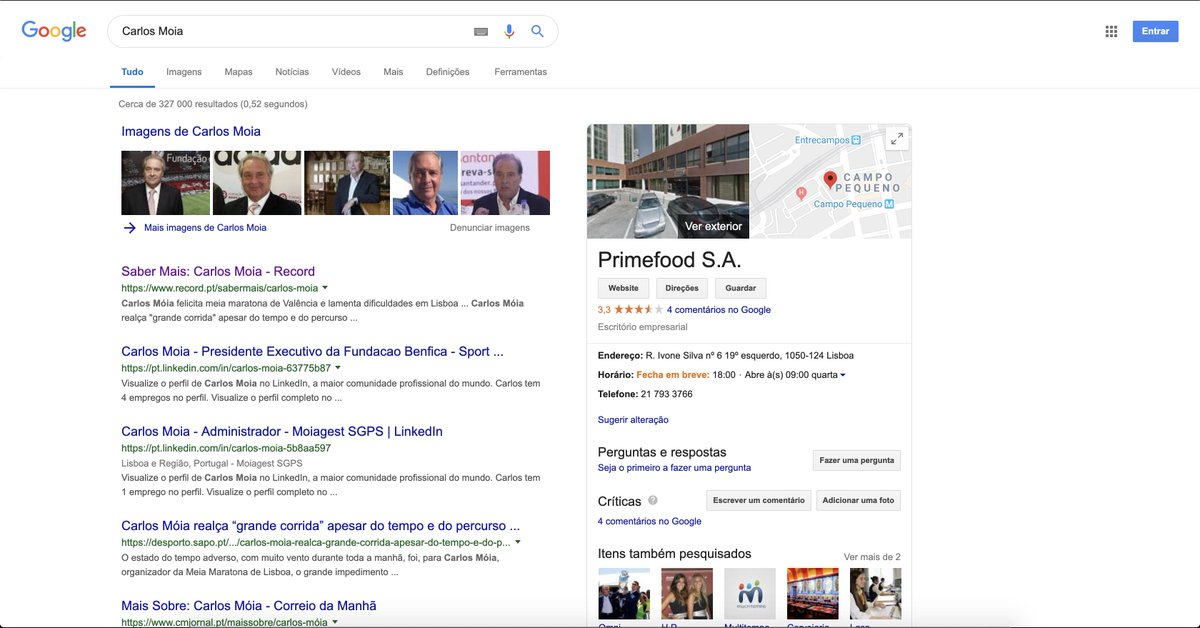Open second Carlos Moia image thumbnail with adidas logo

tap(257, 183)
